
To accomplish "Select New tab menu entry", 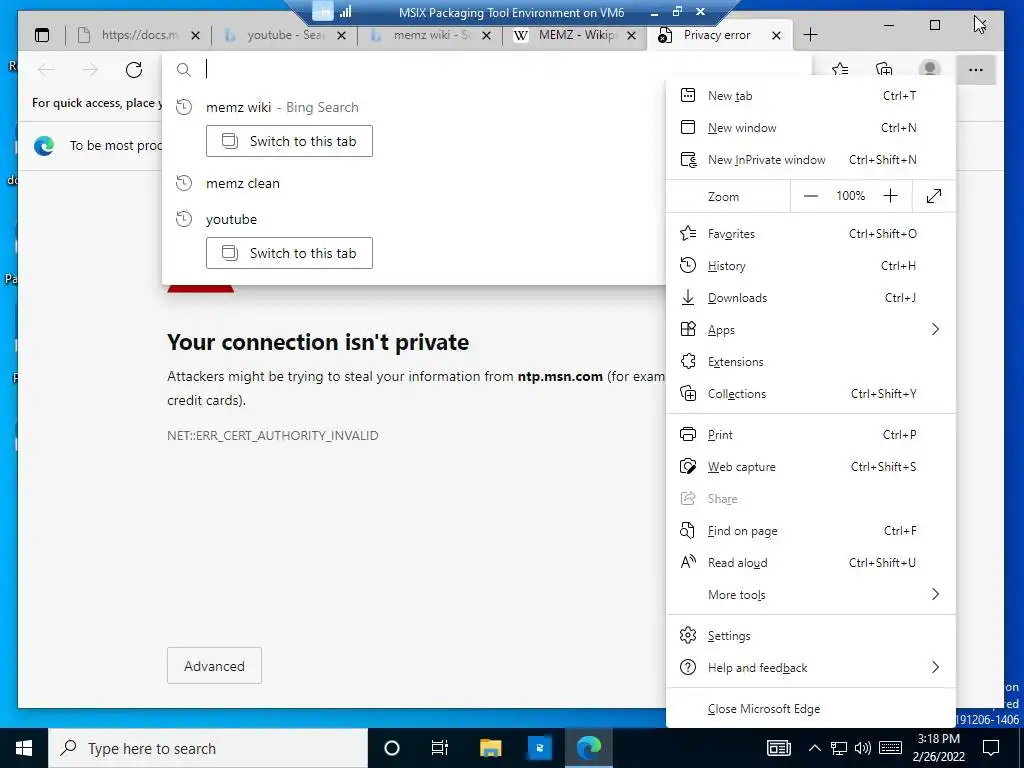I will [x=810, y=96].
